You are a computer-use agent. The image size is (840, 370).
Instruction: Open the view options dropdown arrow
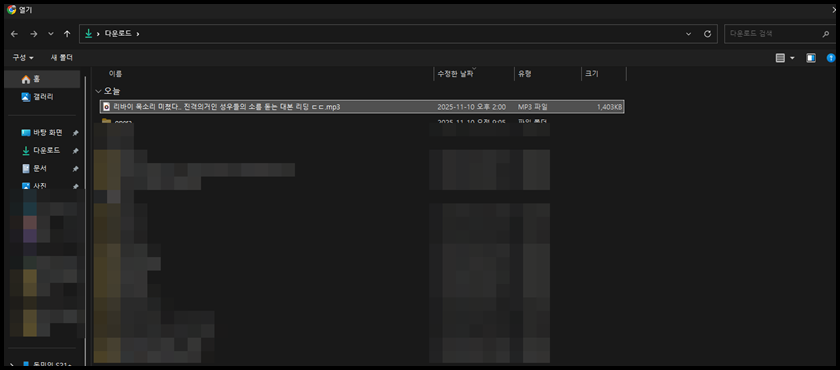click(792, 58)
